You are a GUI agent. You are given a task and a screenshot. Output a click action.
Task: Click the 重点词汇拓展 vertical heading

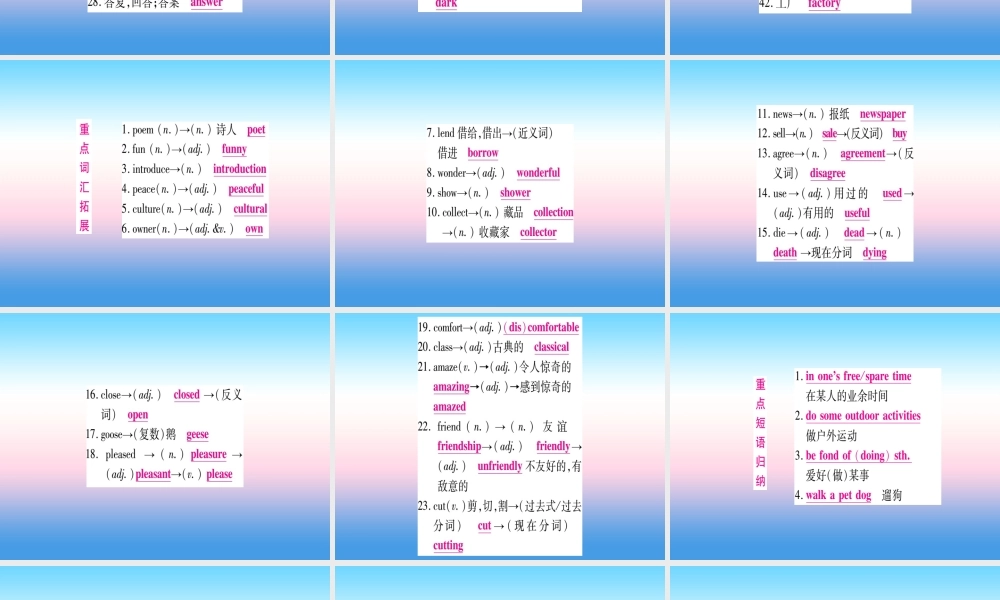pyautogui.click(x=84, y=177)
